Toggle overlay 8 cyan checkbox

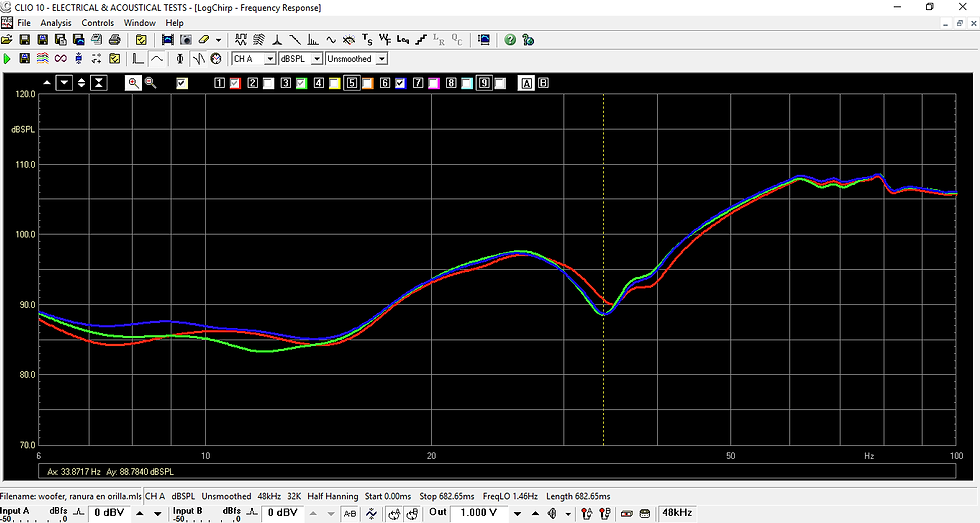coord(467,83)
